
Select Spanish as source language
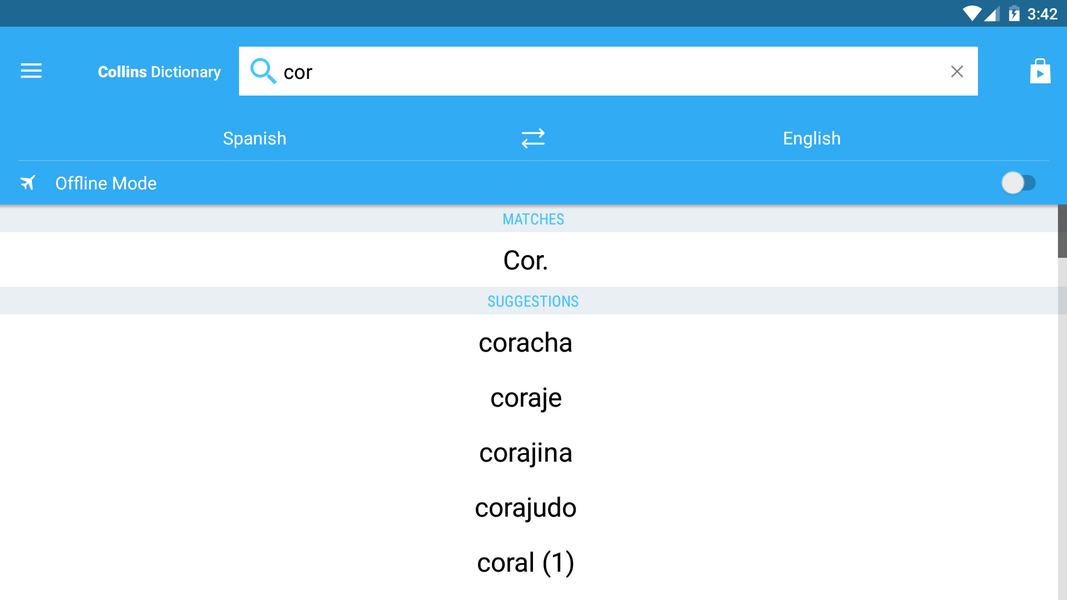tap(254, 138)
